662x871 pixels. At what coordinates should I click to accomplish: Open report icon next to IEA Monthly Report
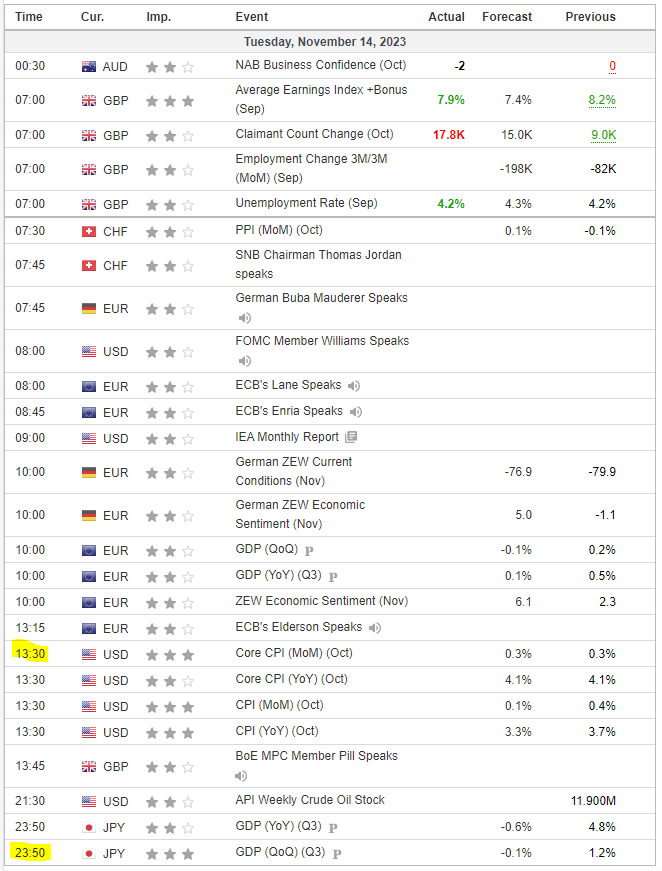351,438
